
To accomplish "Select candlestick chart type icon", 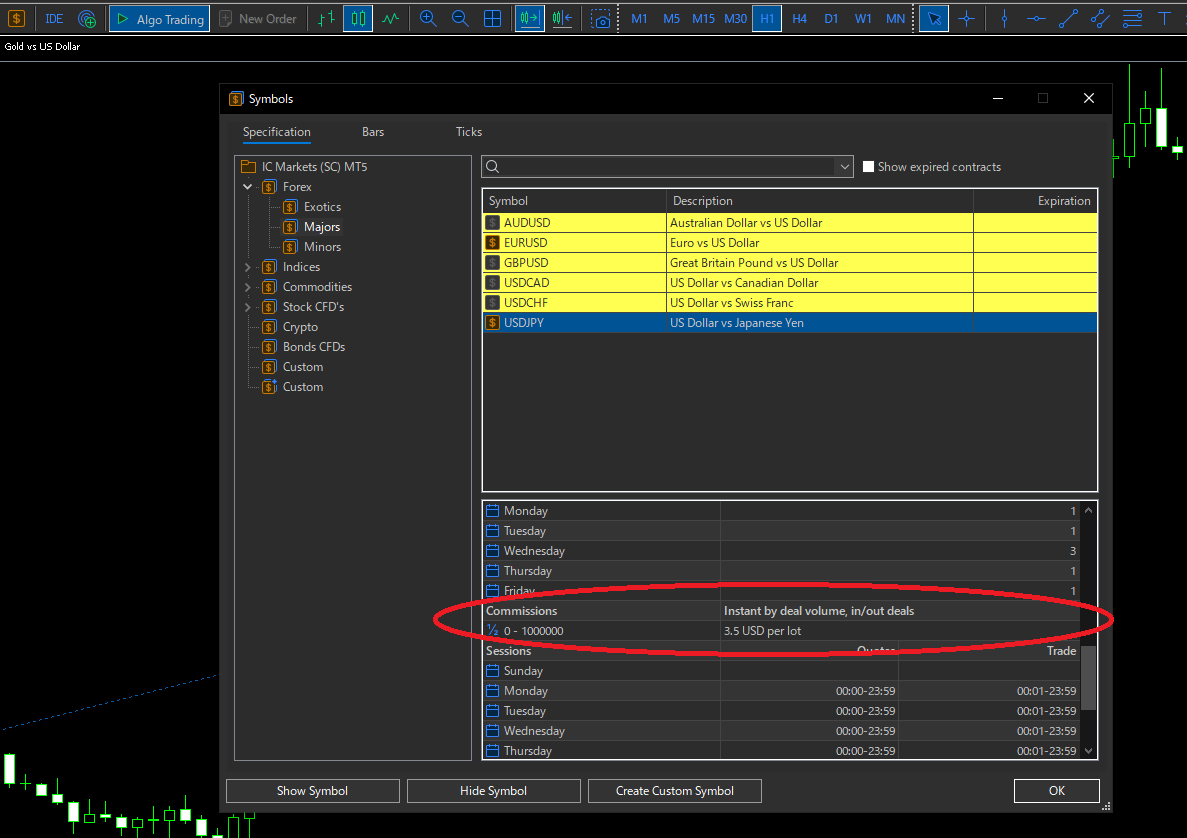I will [x=357, y=19].
